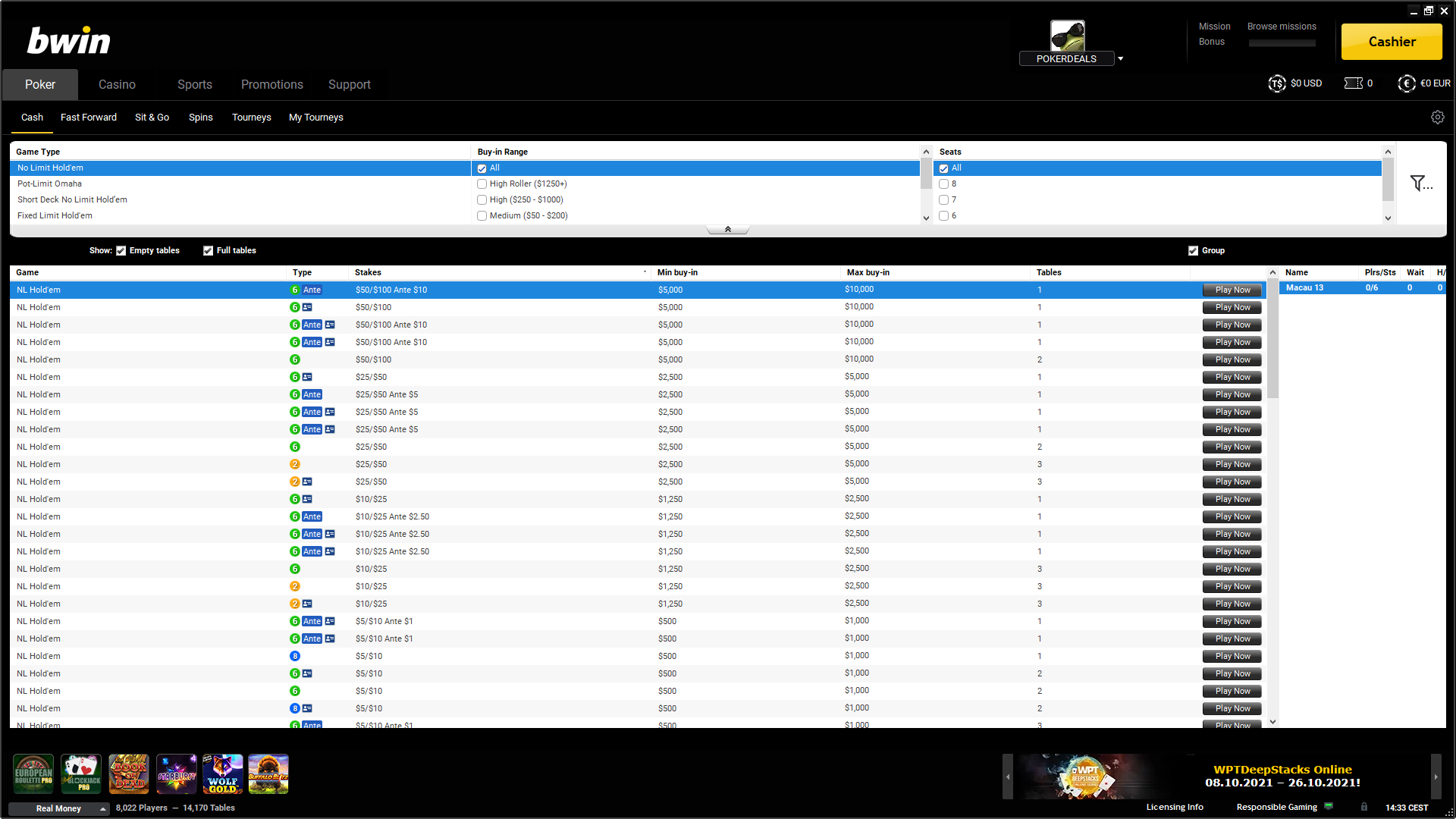Image resolution: width=1456 pixels, height=819 pixels.
Task: Click the Responsible Gaming badge icon
Action: [1329, 806]
